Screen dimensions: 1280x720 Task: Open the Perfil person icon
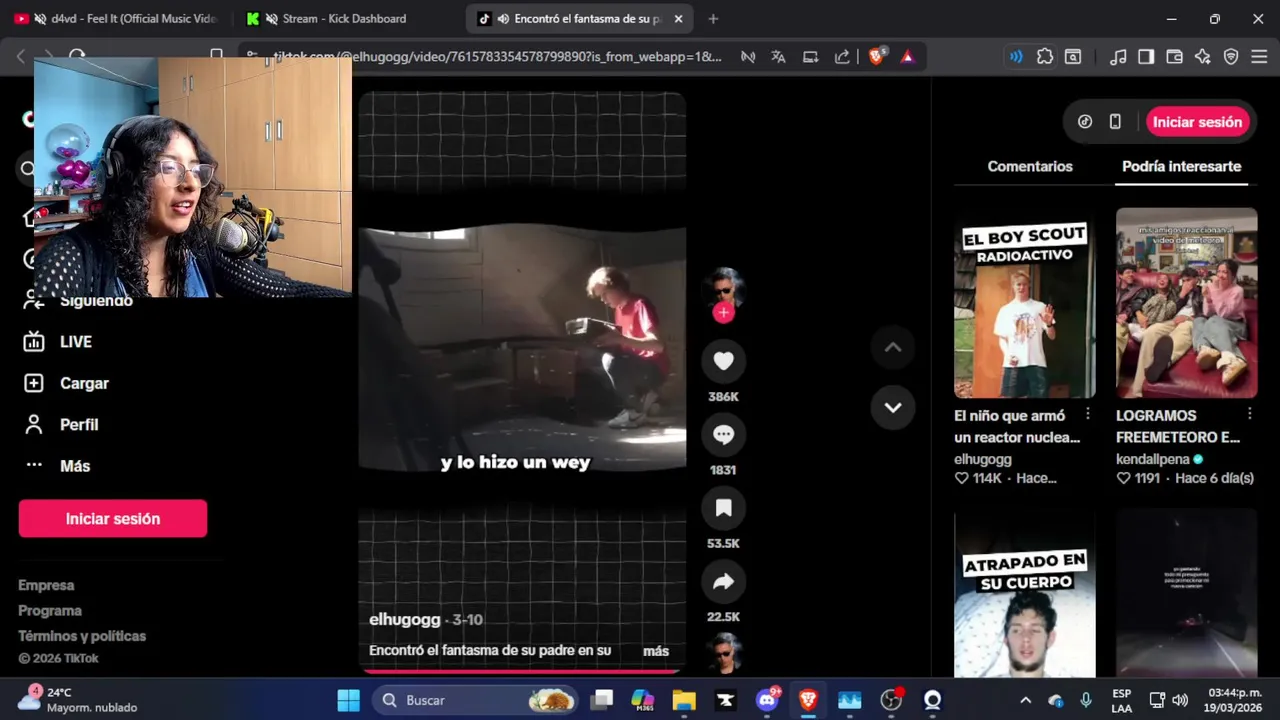point(34,425)
